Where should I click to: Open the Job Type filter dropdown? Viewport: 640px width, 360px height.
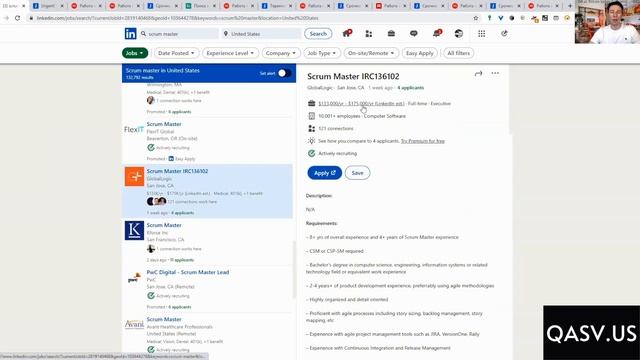[322, 53]
